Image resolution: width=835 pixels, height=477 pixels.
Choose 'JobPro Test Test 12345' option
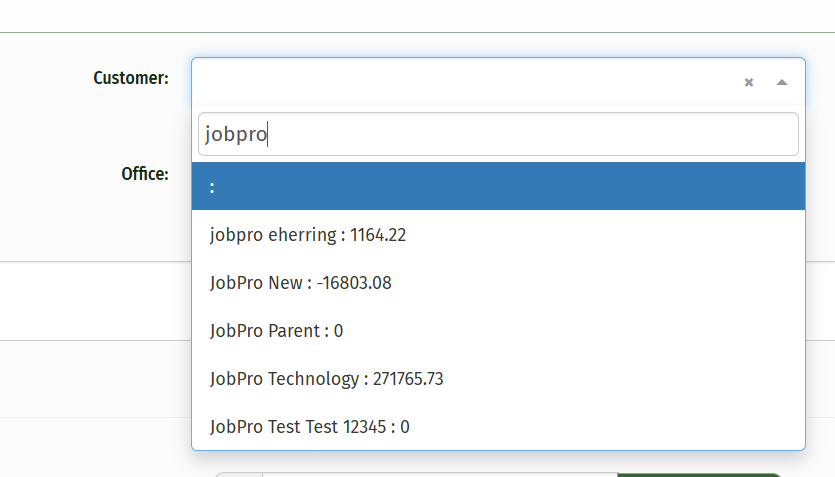point(309,427)
